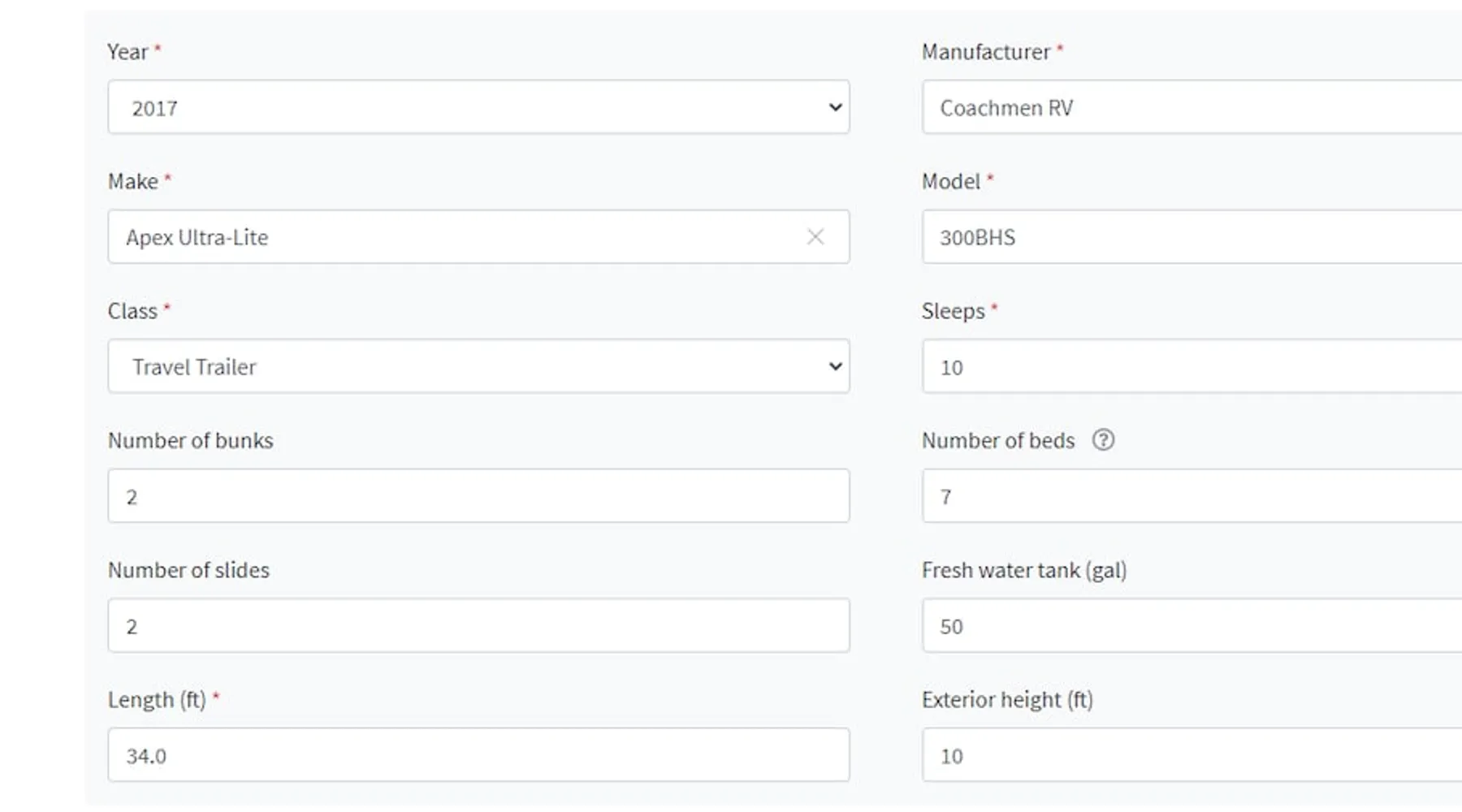Open the help icon beside Number of beds
The height and width of the screenshot is (812, 1462).
[1103, 440]
